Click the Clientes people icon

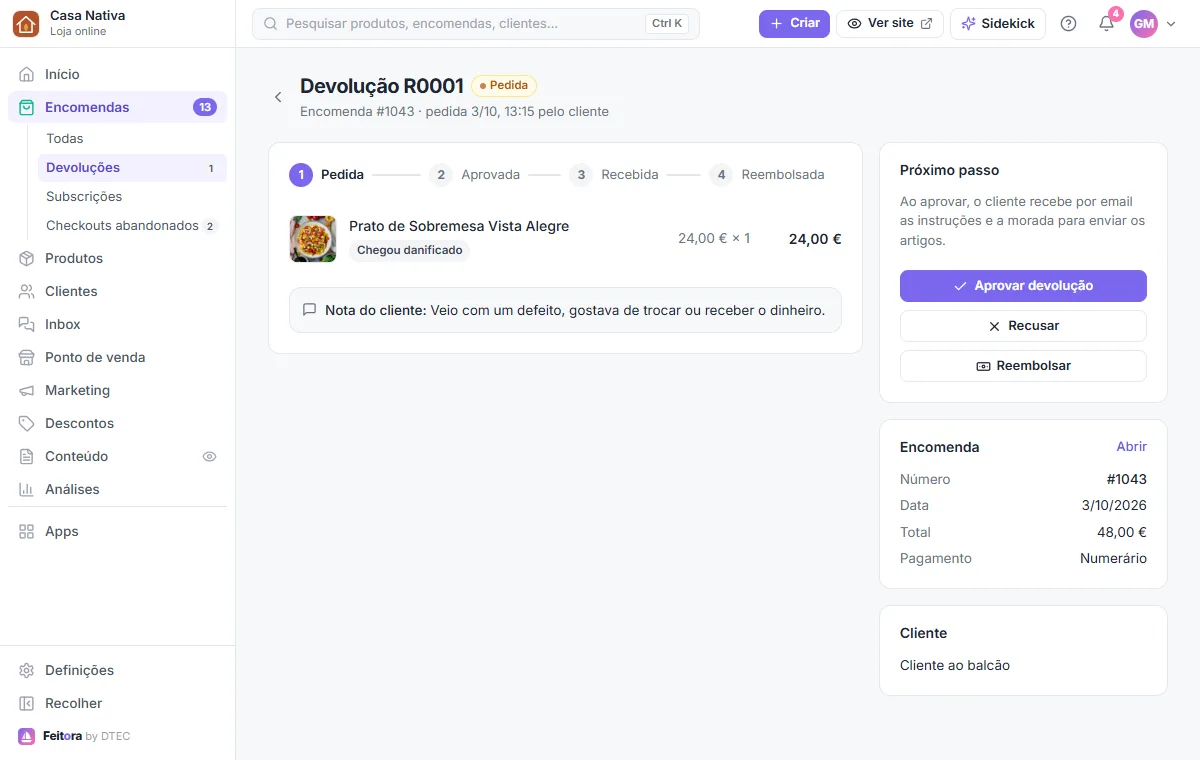pyautogui.click(x=26, y=291)
